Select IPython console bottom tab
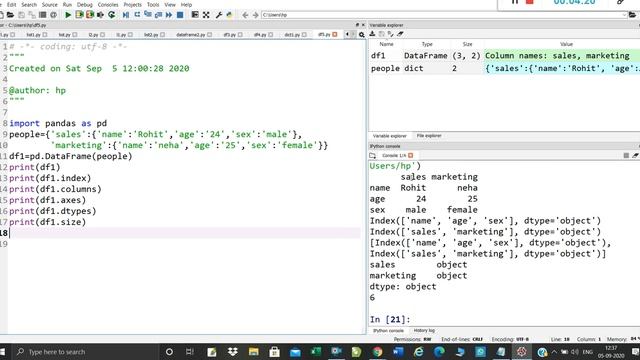The width and height of the screenshot is (640, 360). coord(388,330)
